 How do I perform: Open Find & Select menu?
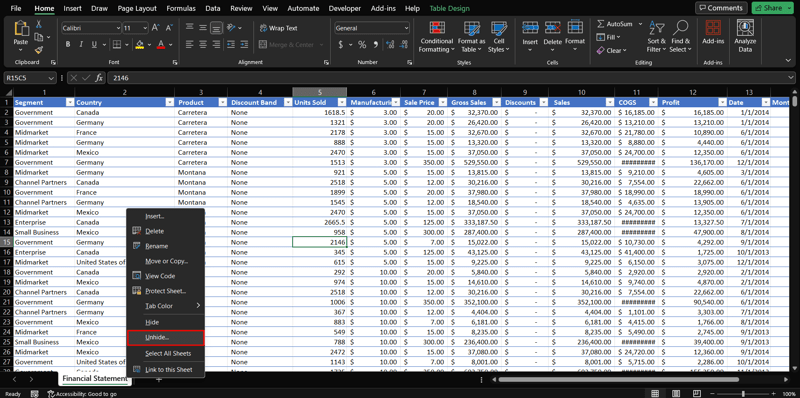[681, 37]
